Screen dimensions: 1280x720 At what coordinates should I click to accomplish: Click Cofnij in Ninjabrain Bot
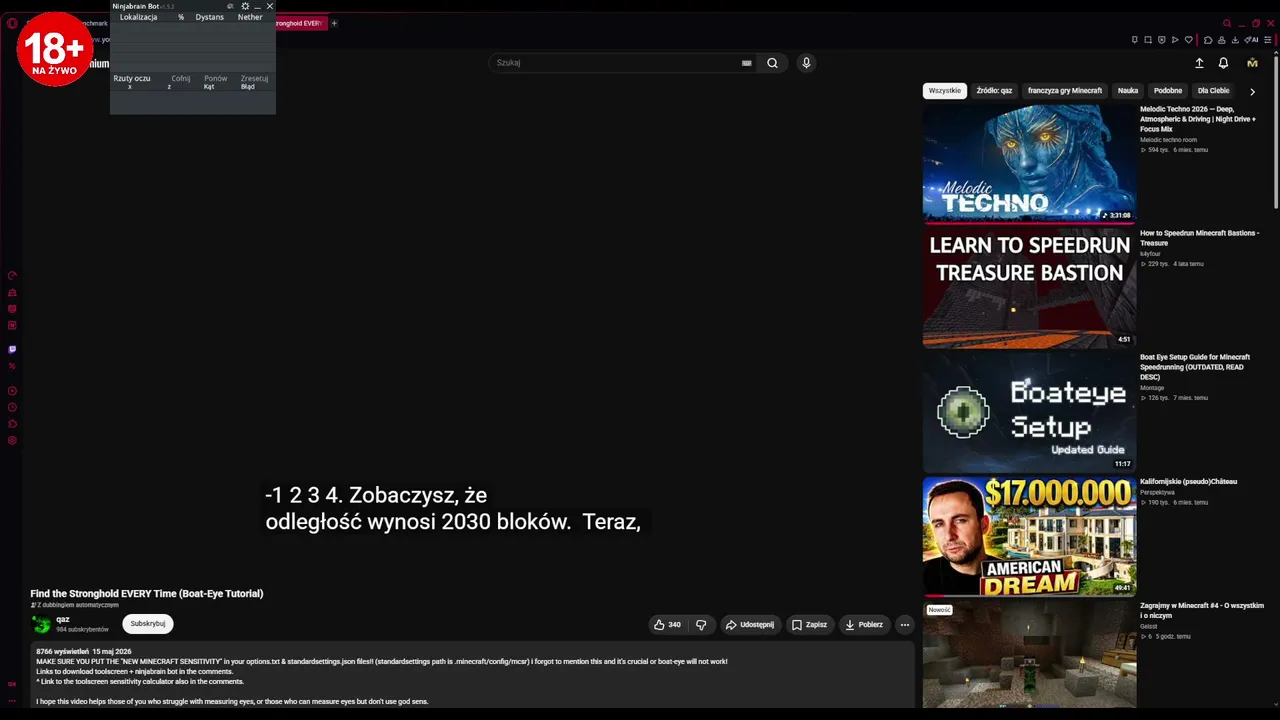(181, 78)
